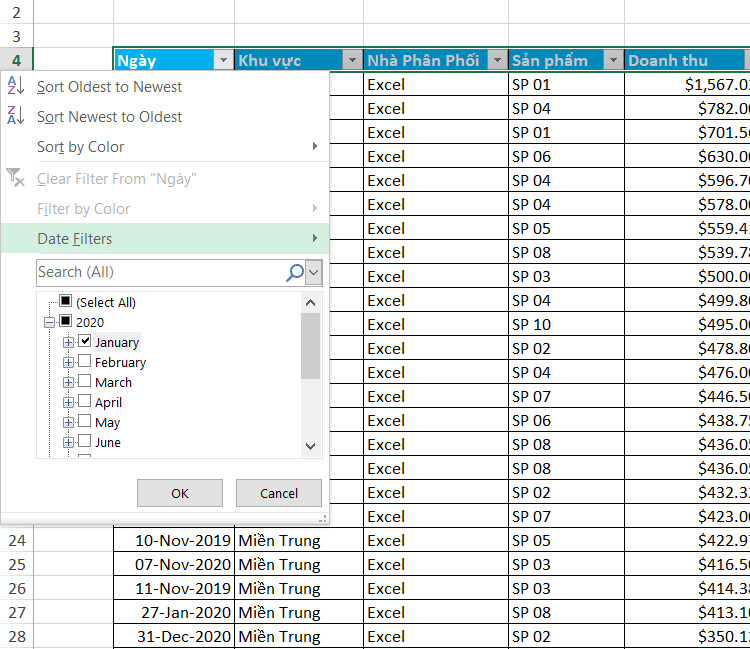Expand the March tree node
This screenshot has height=649, width=750.
click(x=68, y=383)
